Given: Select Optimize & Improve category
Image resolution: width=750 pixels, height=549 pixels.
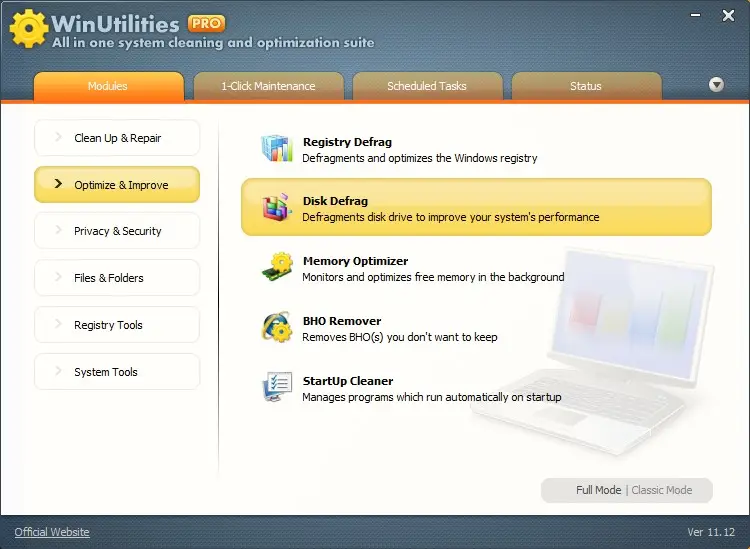Looking at the screenshot, I should (117, 185).
